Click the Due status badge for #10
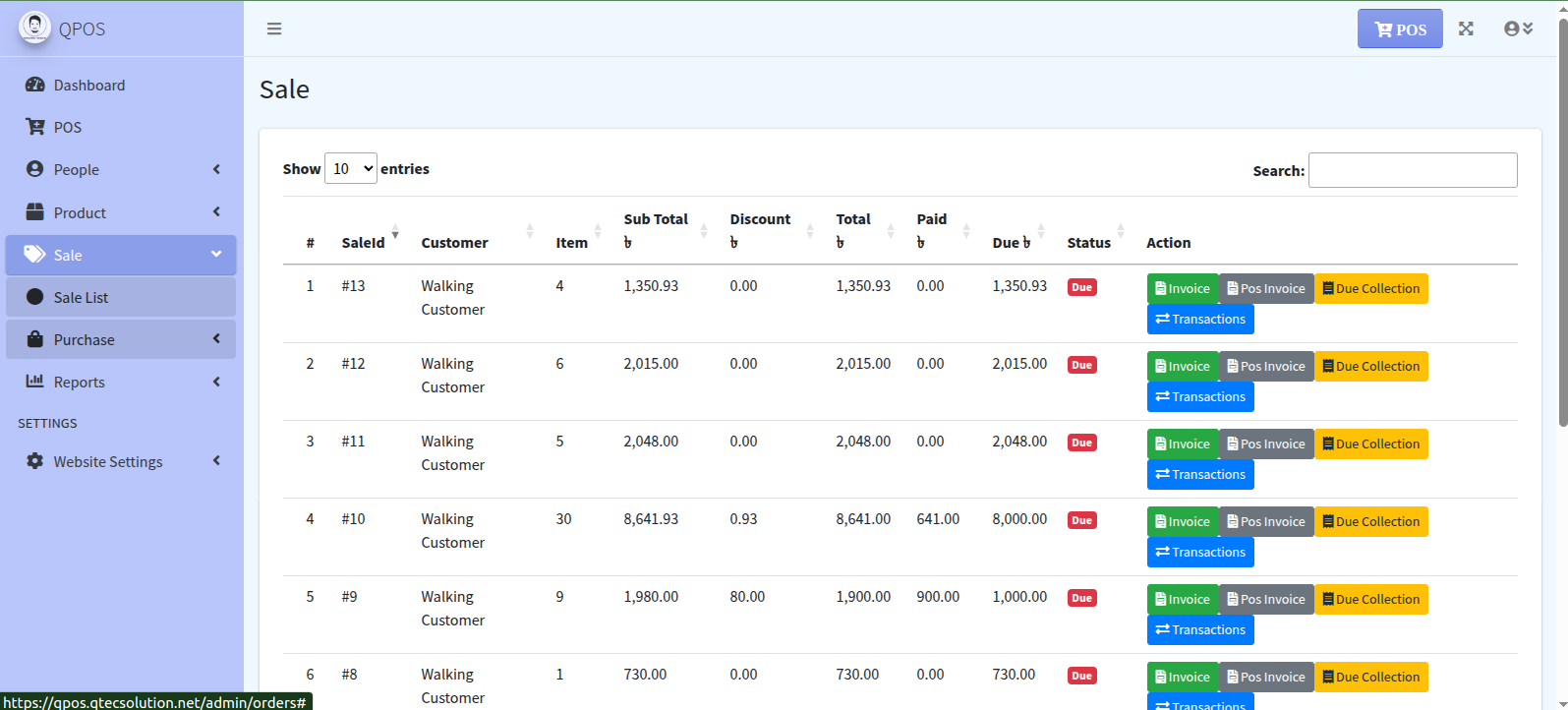This screenshot has width=1568, height=710. [1081, 520]
